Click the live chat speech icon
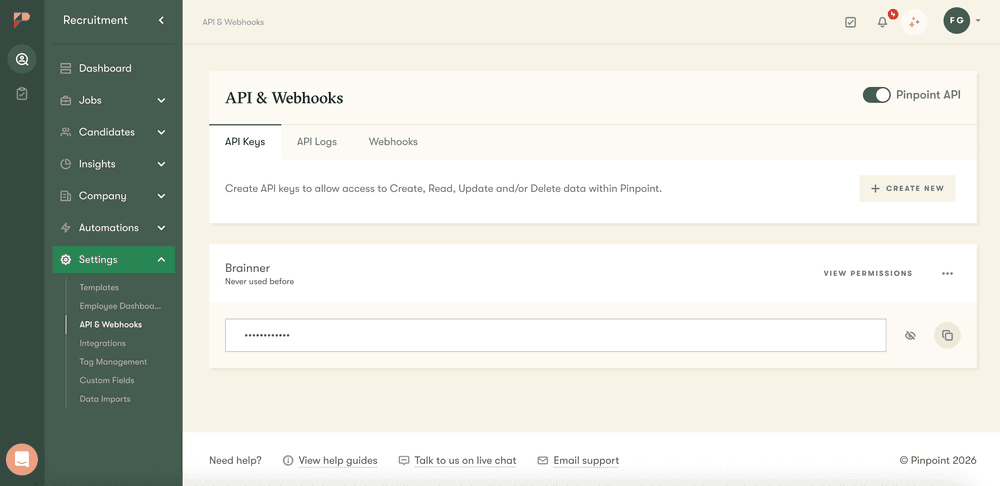Viewport: 1000px width, 486px height. [x=404, y=460]
